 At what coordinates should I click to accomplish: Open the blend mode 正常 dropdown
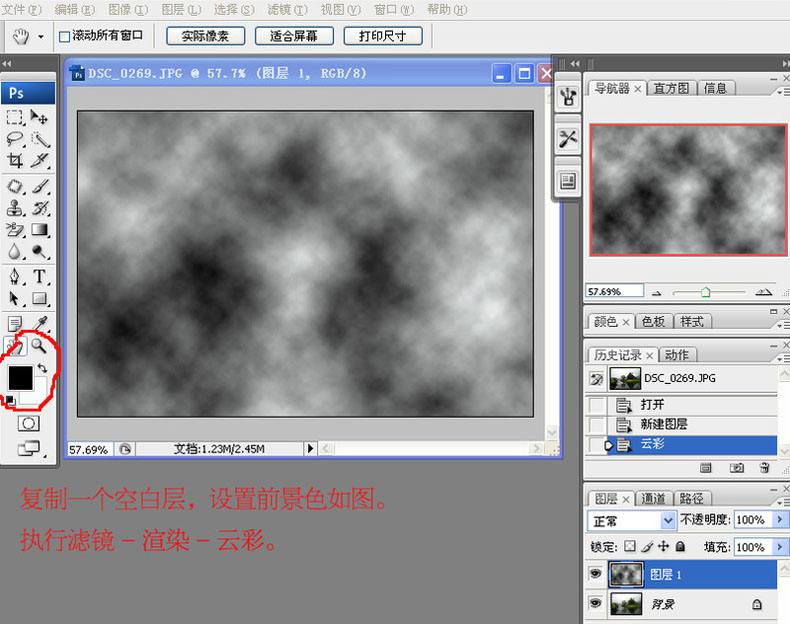pos(668,520)
